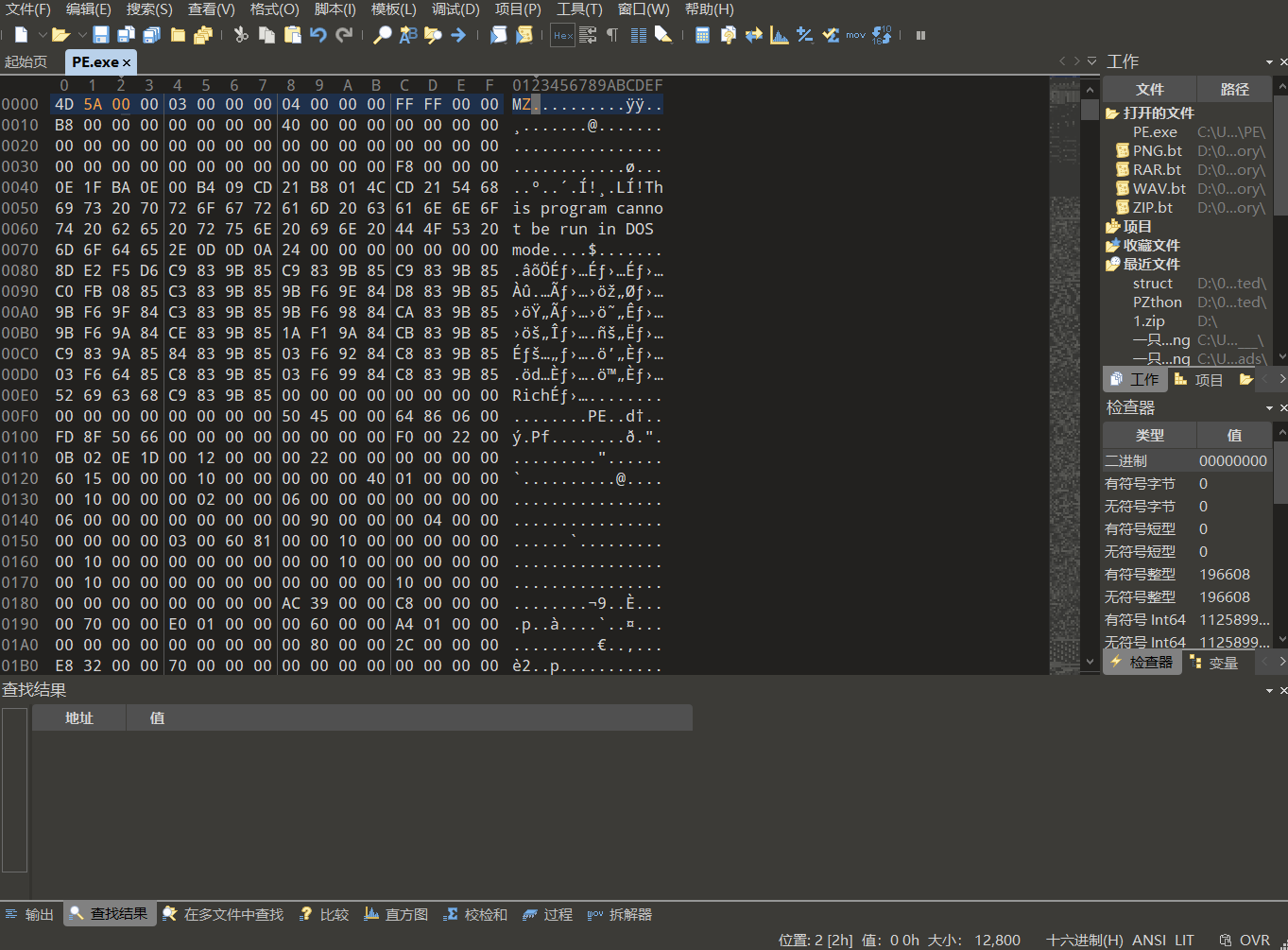
Task: Click the New File toolbar icon
Action: point(21,35)
